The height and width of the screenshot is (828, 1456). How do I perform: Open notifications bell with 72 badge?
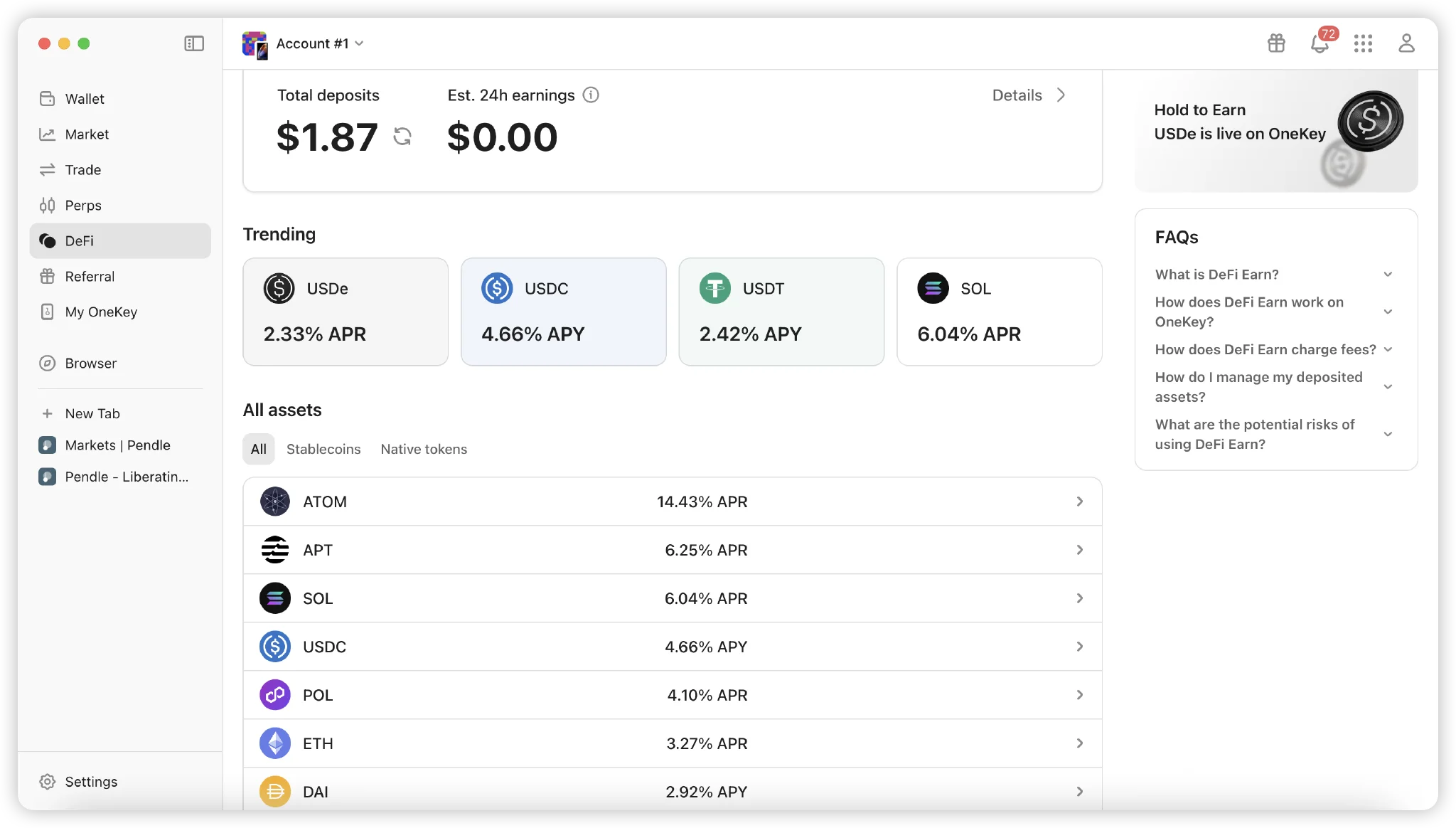click(1319, 43)
